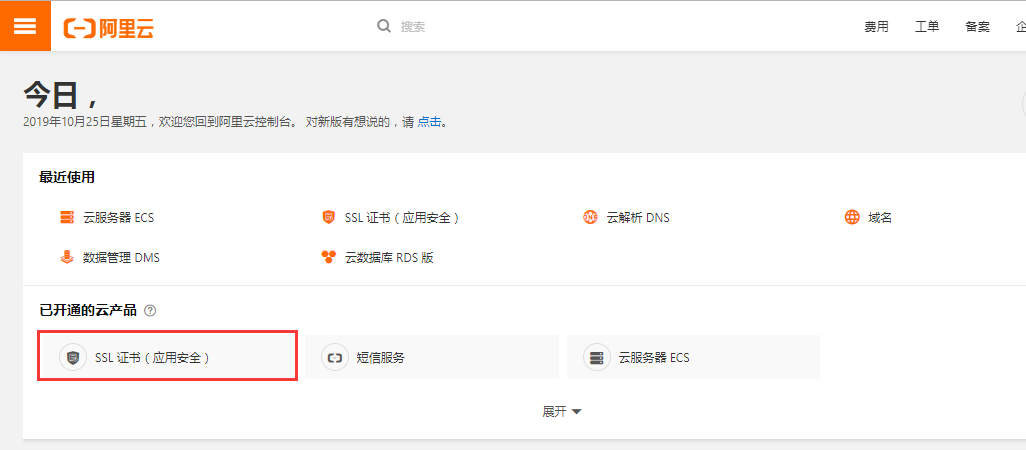The height and width of the screenshot is (450, 1026).
Task: Open the orange hamburger menu
Action: (x=25, y=26)
